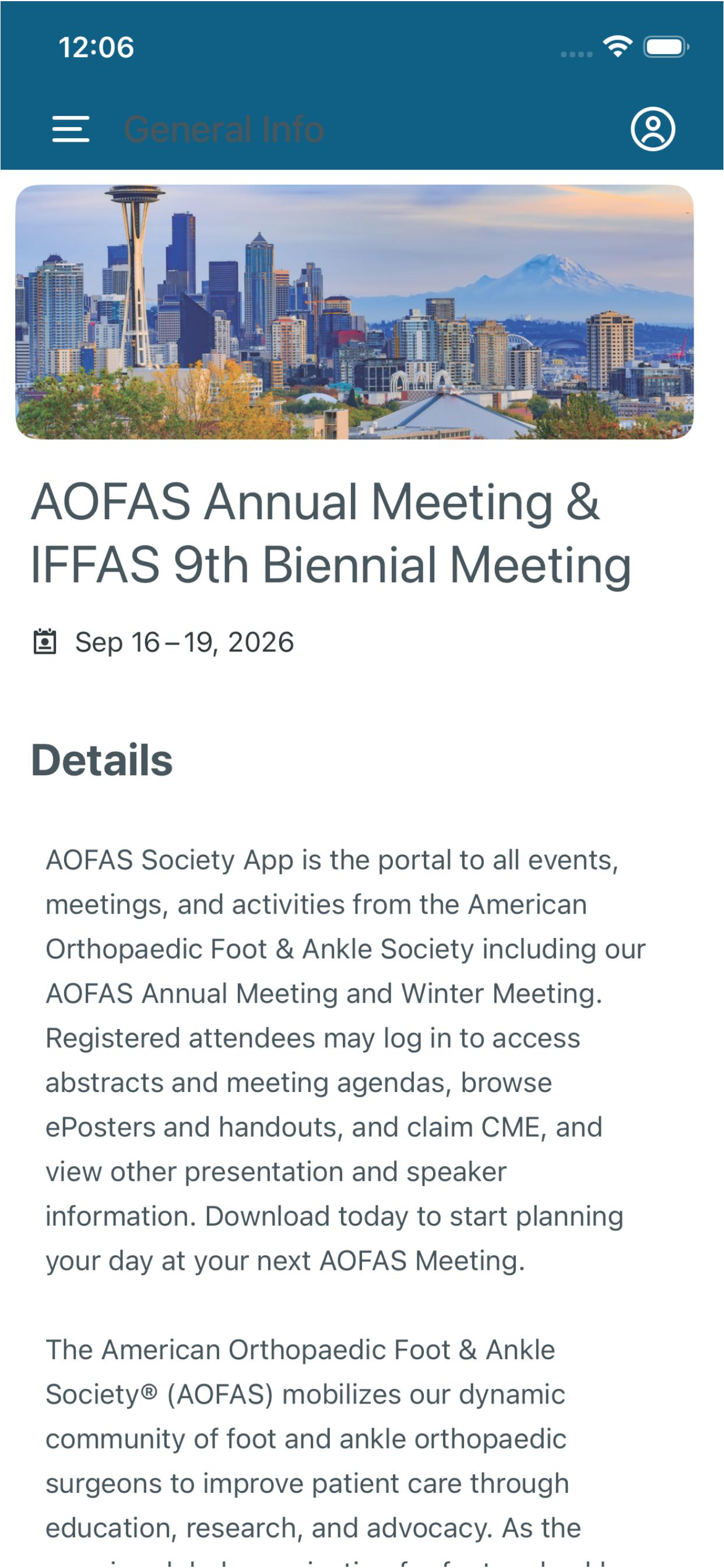Viewport: 724px width, 1568px height.
Task: Tap the "AOFAS Annual Meeting &" title line
Action: (x=315, y=502)
